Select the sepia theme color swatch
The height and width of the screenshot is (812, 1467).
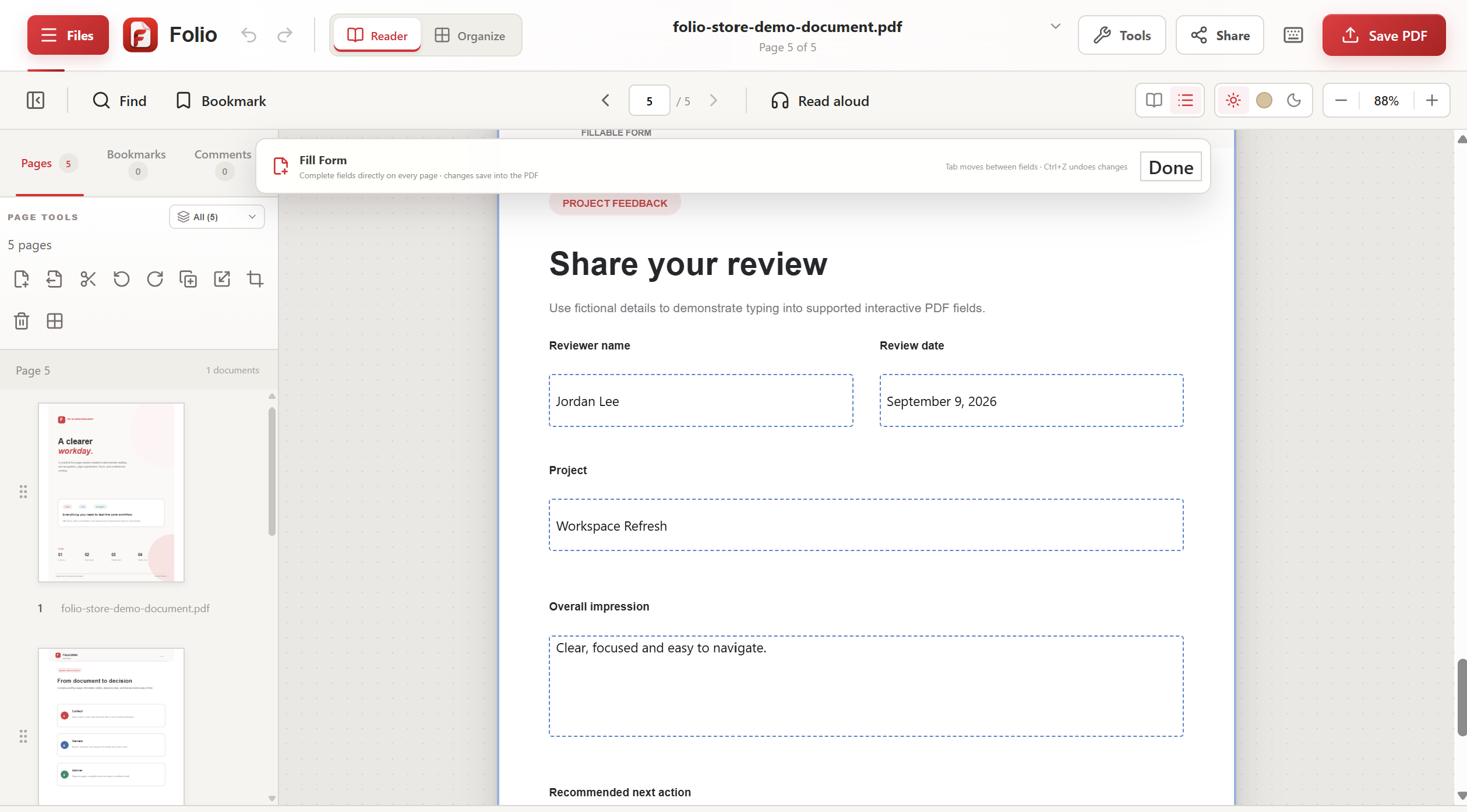(1264, 100)
